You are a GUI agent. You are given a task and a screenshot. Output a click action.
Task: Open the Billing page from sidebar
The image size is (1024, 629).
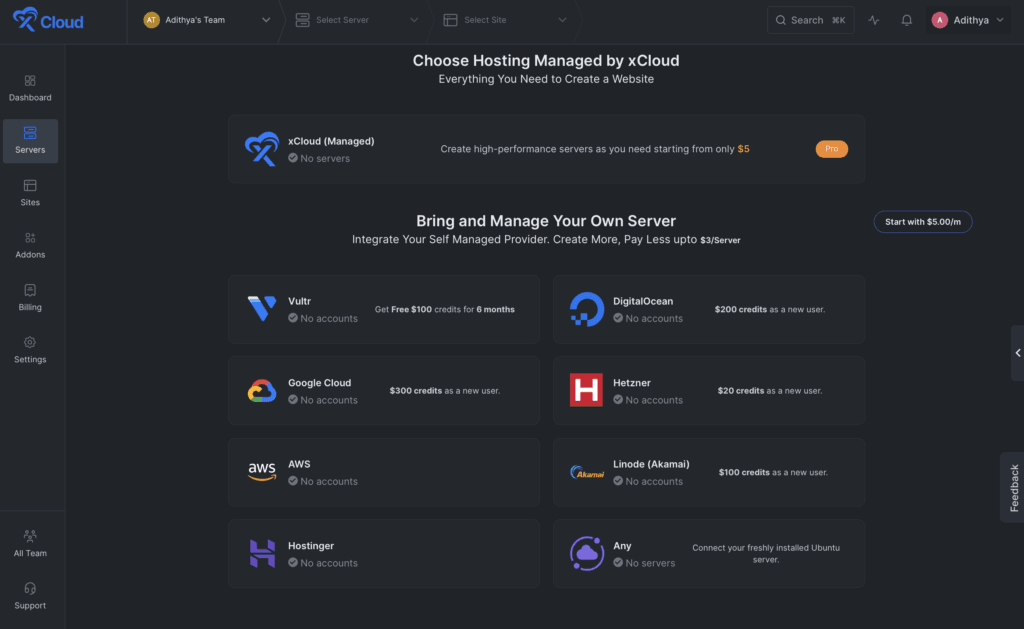click(30, 298)
